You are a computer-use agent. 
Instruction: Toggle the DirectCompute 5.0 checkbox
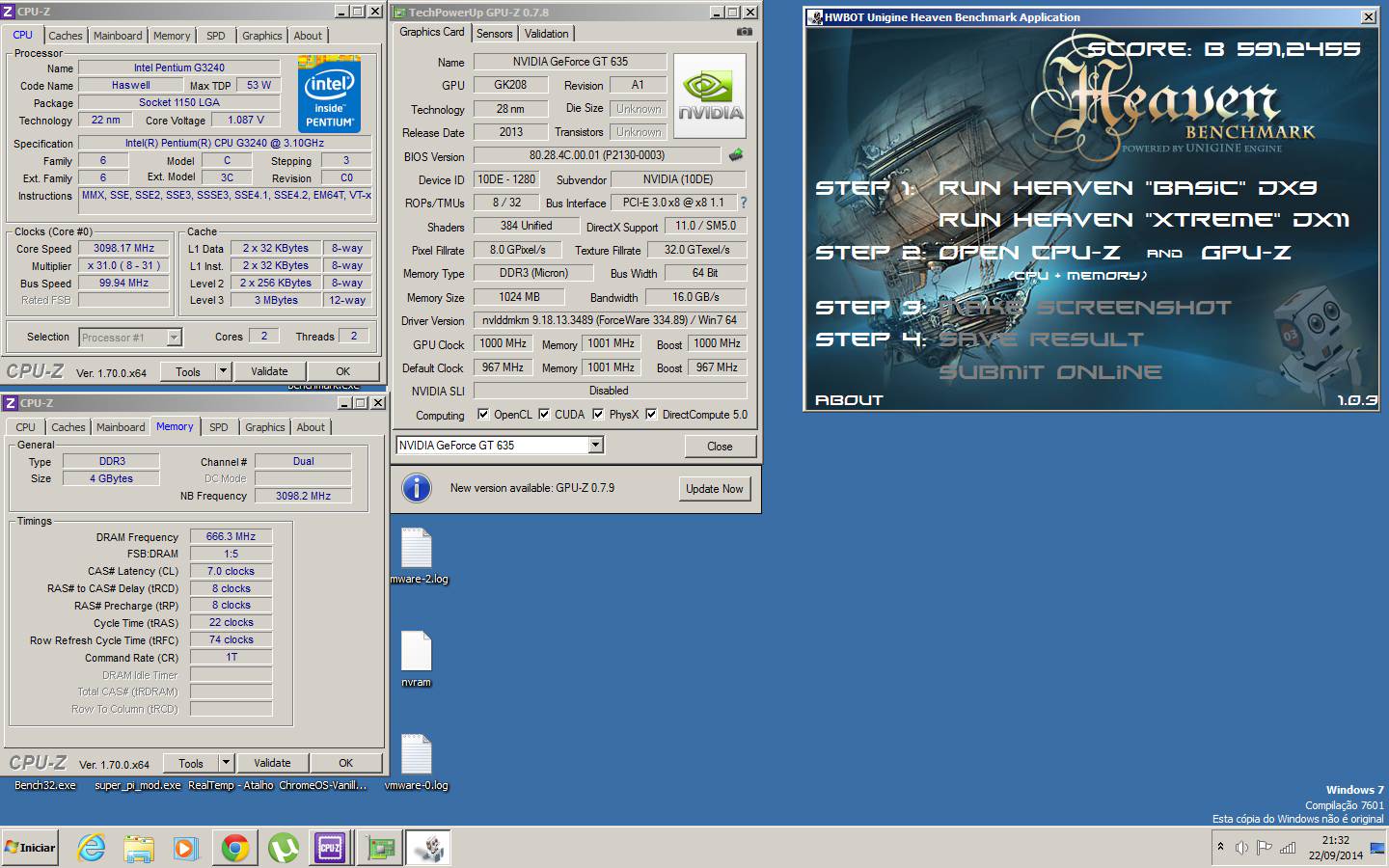point(651,415)
